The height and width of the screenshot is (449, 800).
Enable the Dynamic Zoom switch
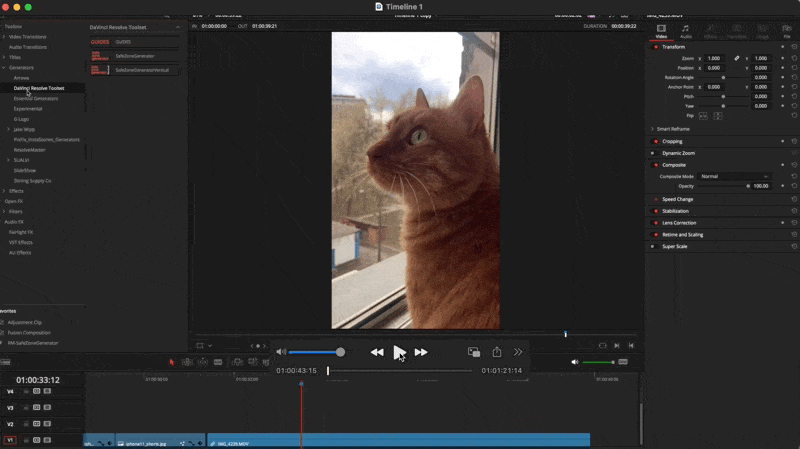[653, 153]
